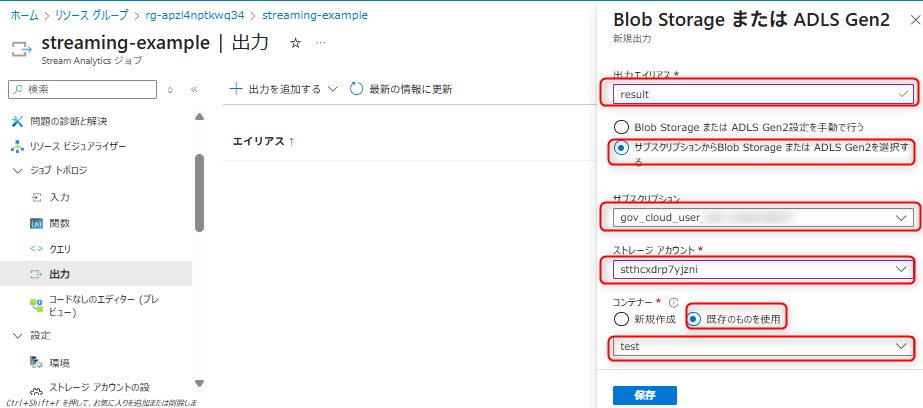This screenshot has height=408, width=923.
Task: Click the リソース グループ breadcrumb link
Action: click(92, 15)
